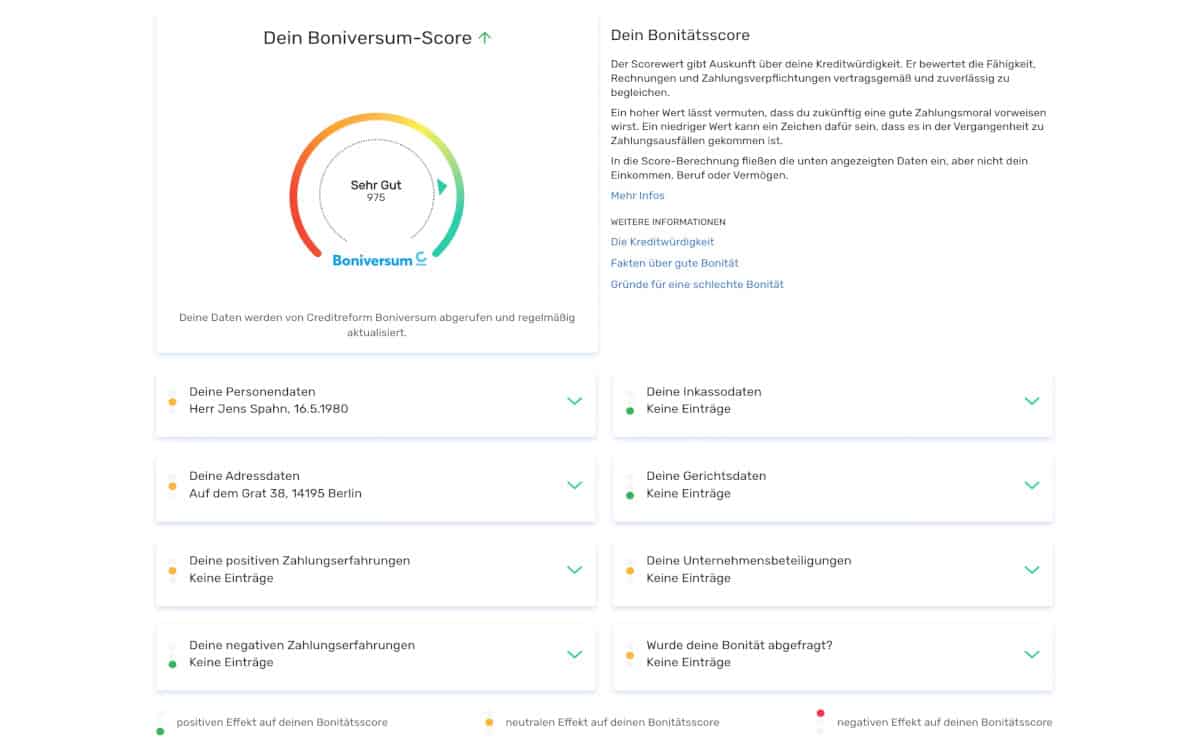Open the 'Mehr Infos' link
This screenshot has height=750, width=1200.
point(638,196)
